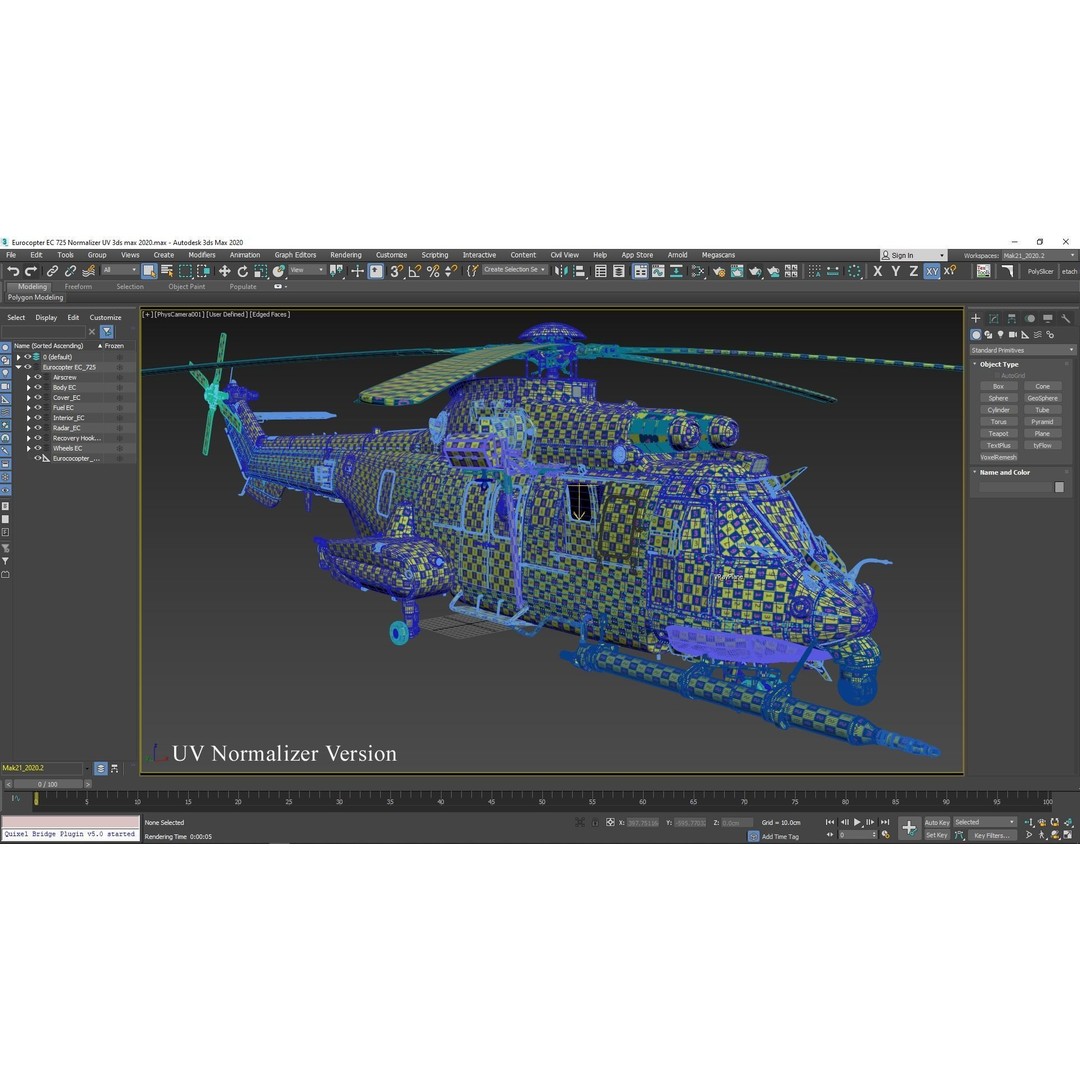The image size is (1080, 1080).
Task: Open the Modify panel tab icon
Action: tap(993, 318)
